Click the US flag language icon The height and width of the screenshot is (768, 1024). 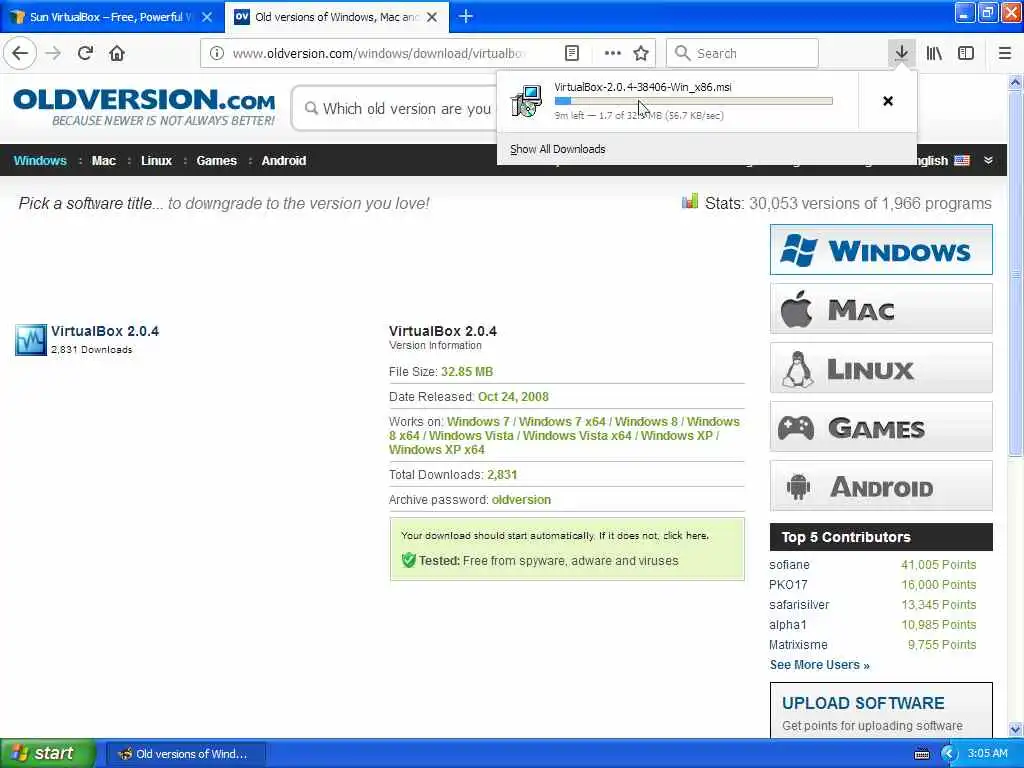pyautogui.click(x=962, y=161)
